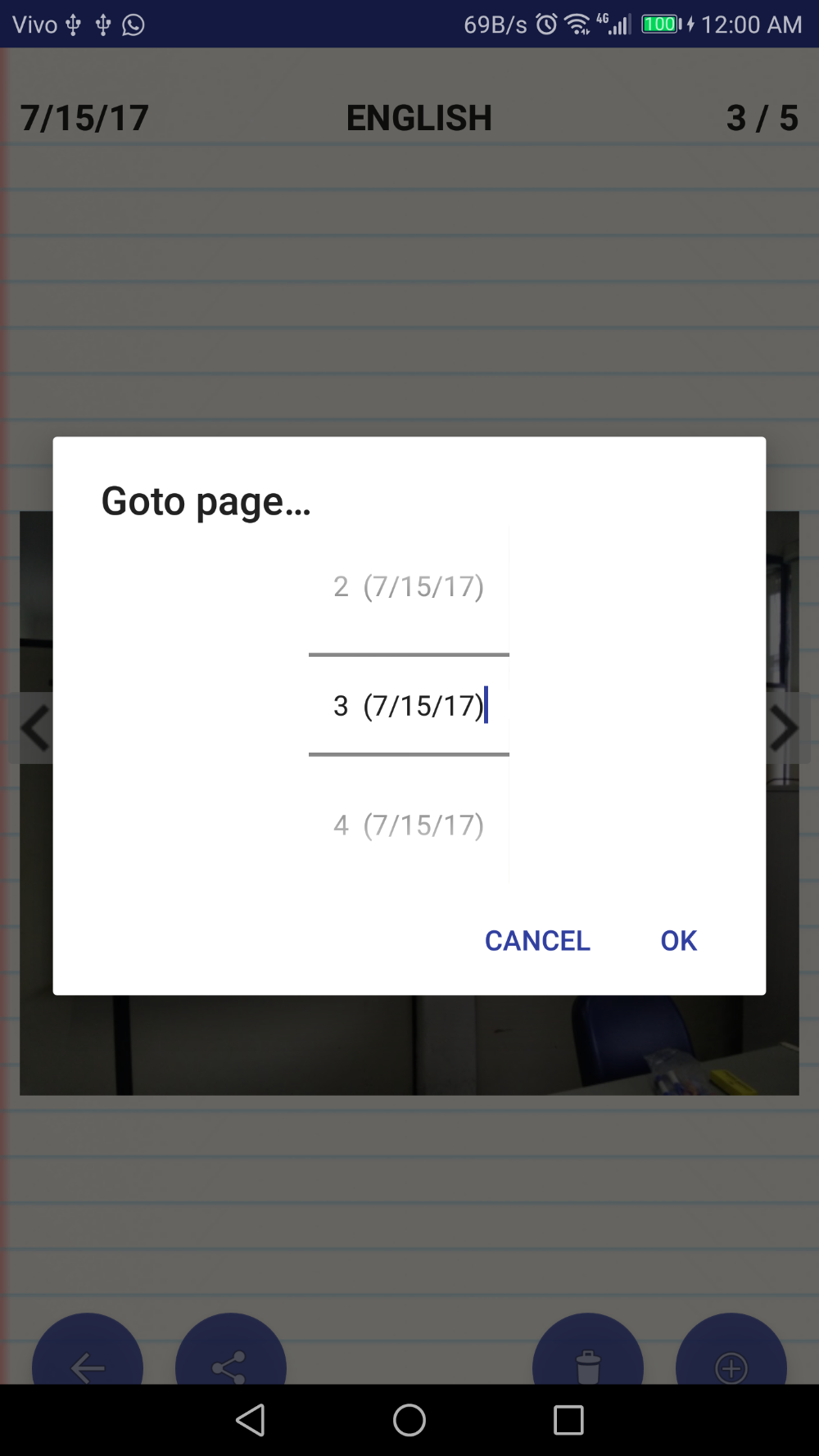Tap the trash delete floating button
819x1456 pixels.
point(588,1350)
